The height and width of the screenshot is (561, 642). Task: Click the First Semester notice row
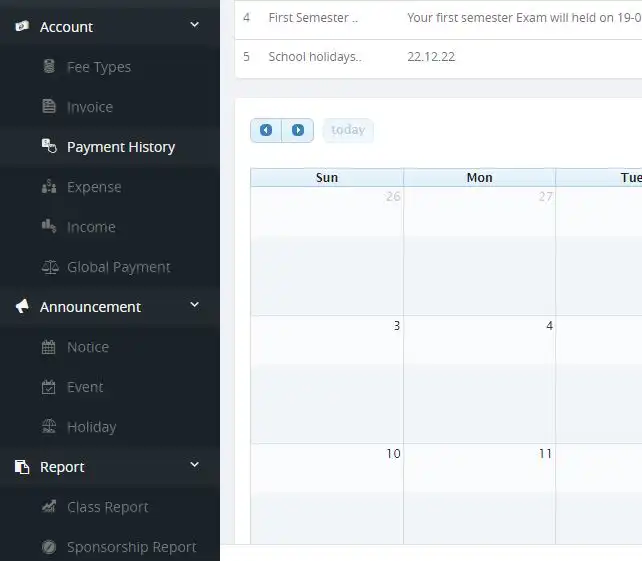click(313, 18)
